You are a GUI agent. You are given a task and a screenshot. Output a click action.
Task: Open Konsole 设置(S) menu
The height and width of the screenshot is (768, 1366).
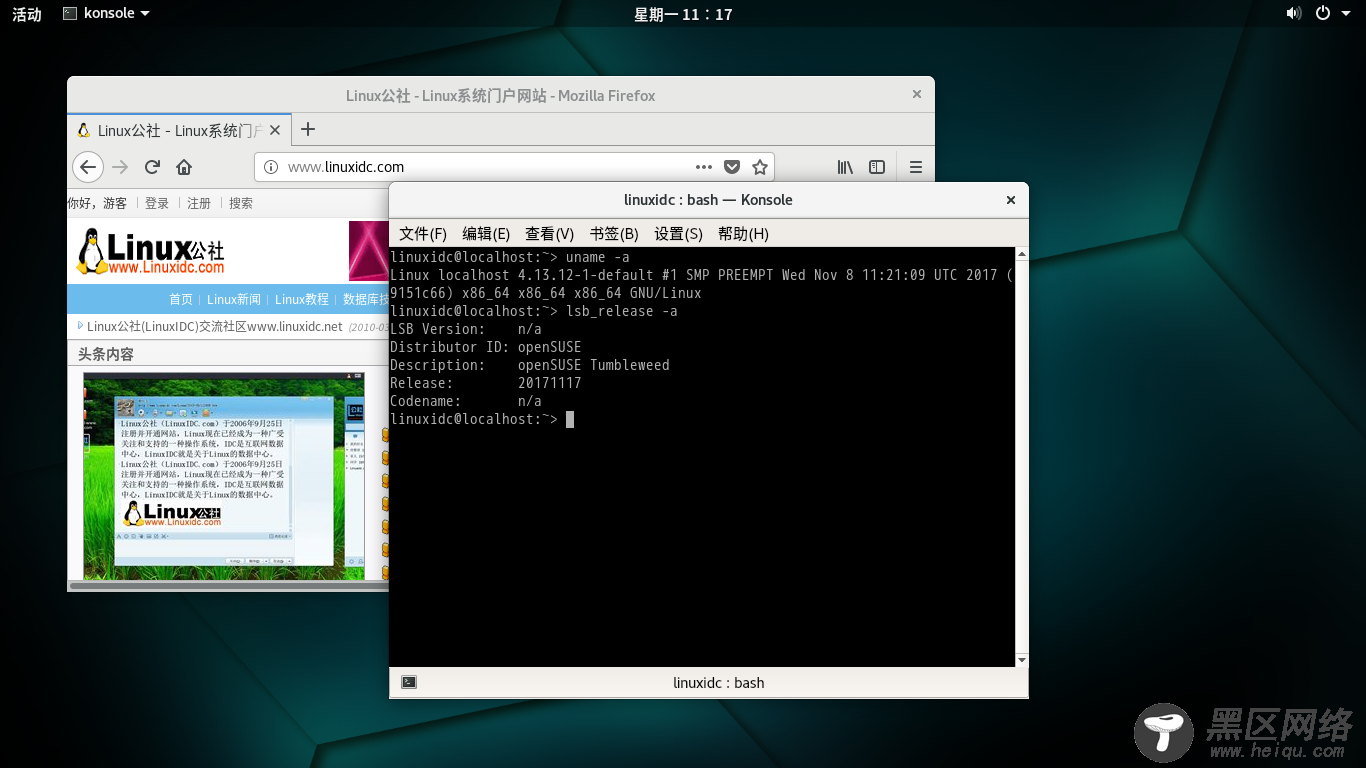click(x=678, y=233)
